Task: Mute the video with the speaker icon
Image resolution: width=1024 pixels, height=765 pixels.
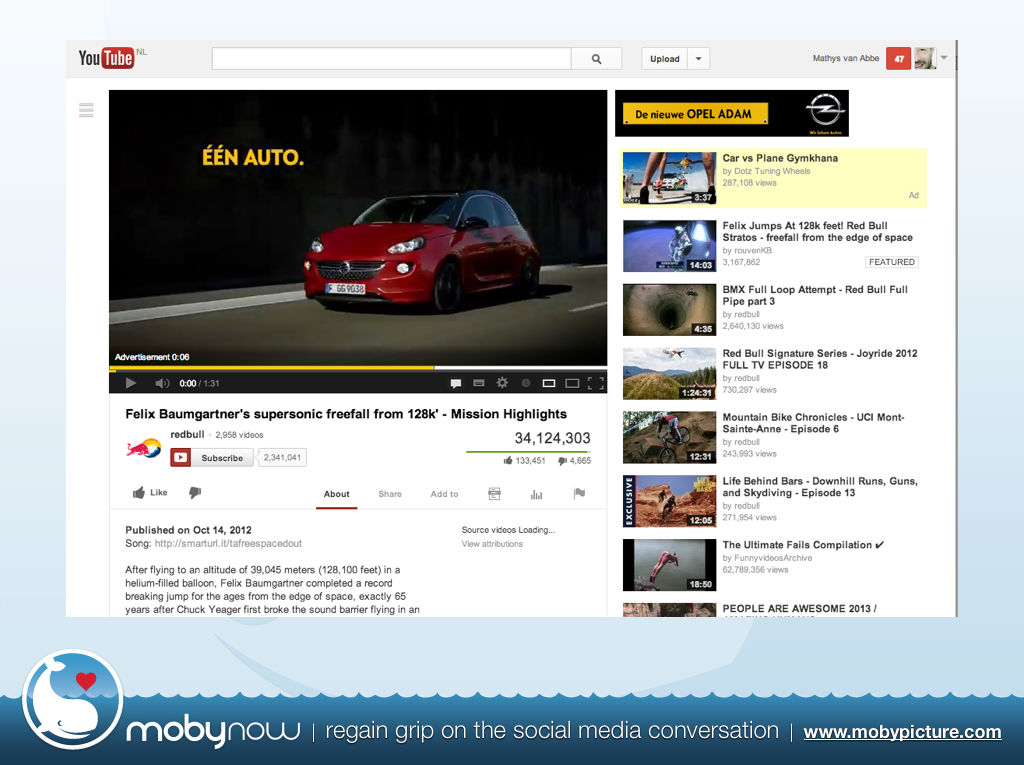Action: point(161,383)
